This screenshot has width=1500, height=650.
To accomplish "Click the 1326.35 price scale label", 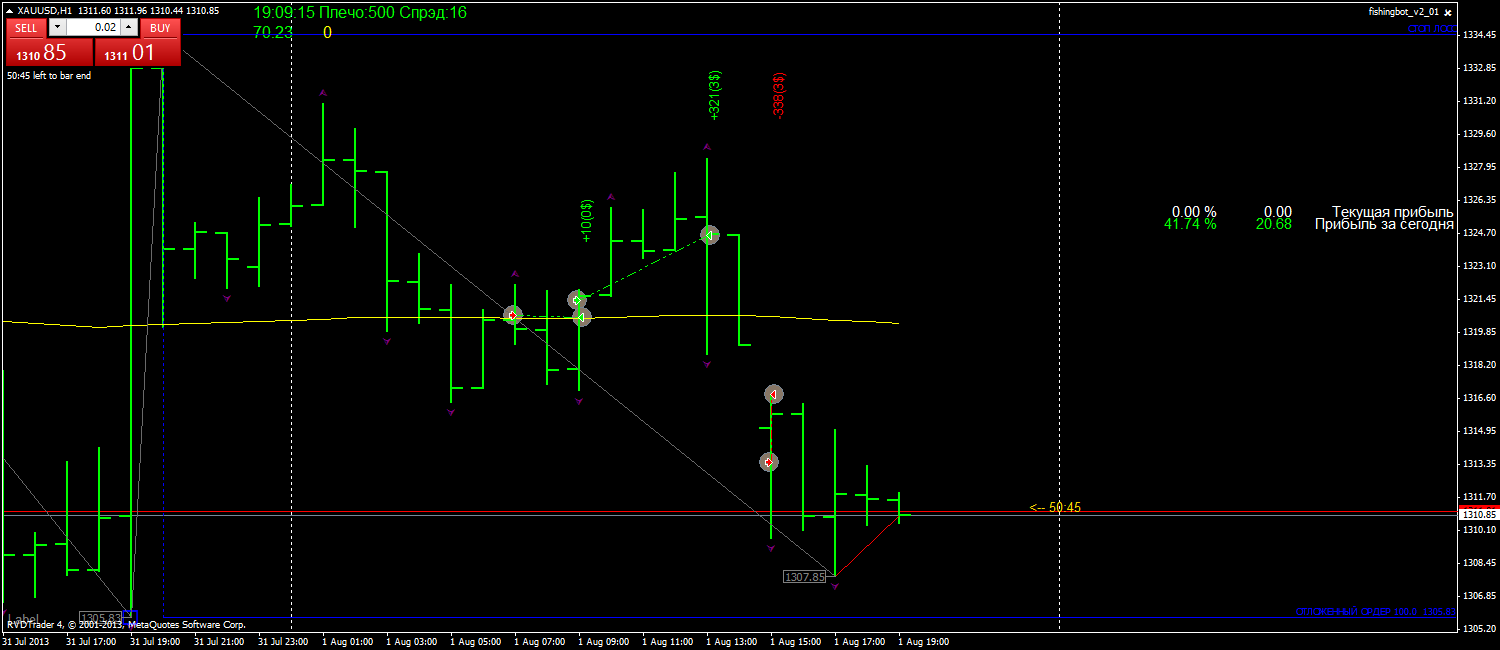I will (x=1479, y=200).
